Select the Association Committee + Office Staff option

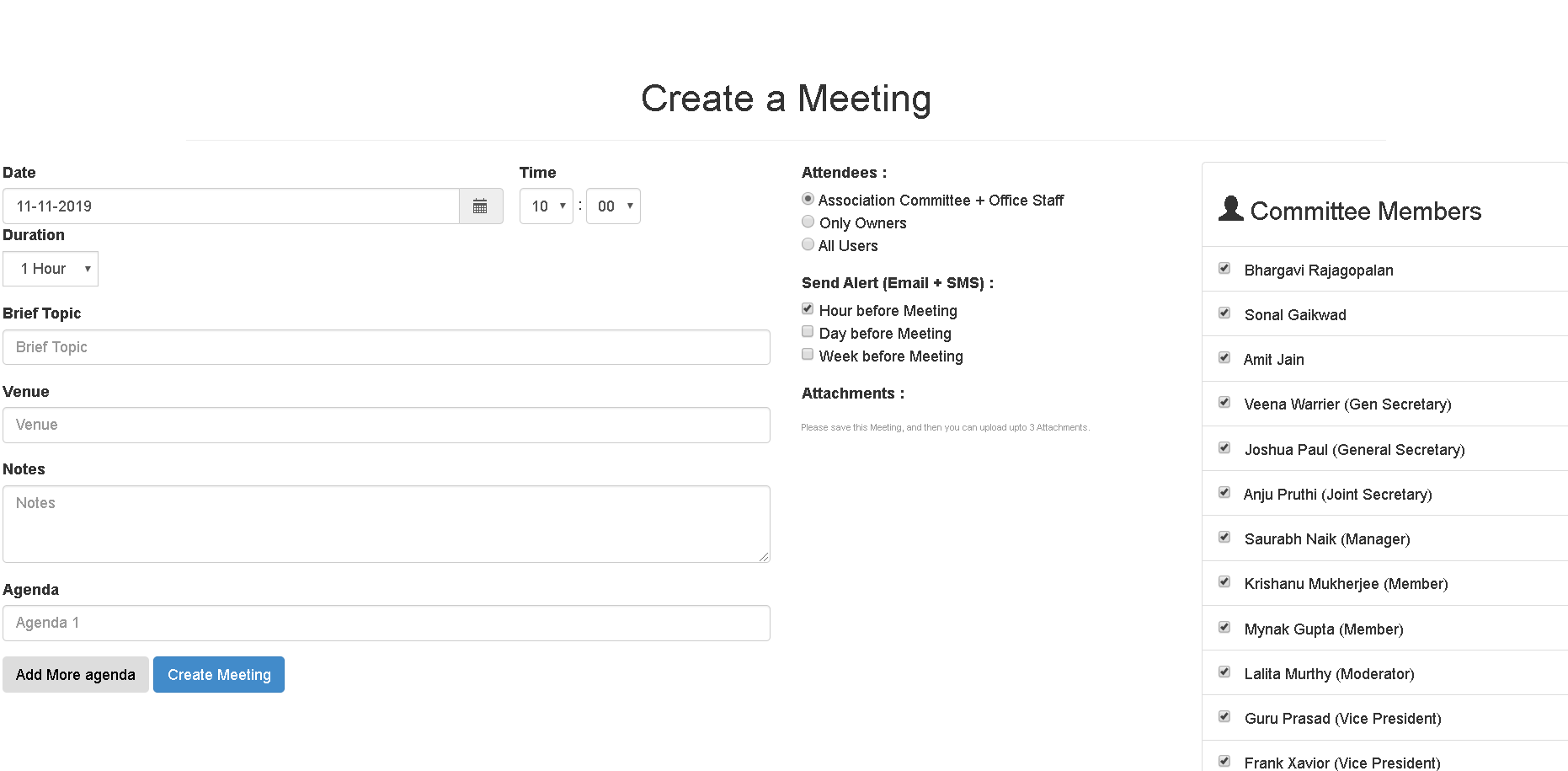point(808,199)
